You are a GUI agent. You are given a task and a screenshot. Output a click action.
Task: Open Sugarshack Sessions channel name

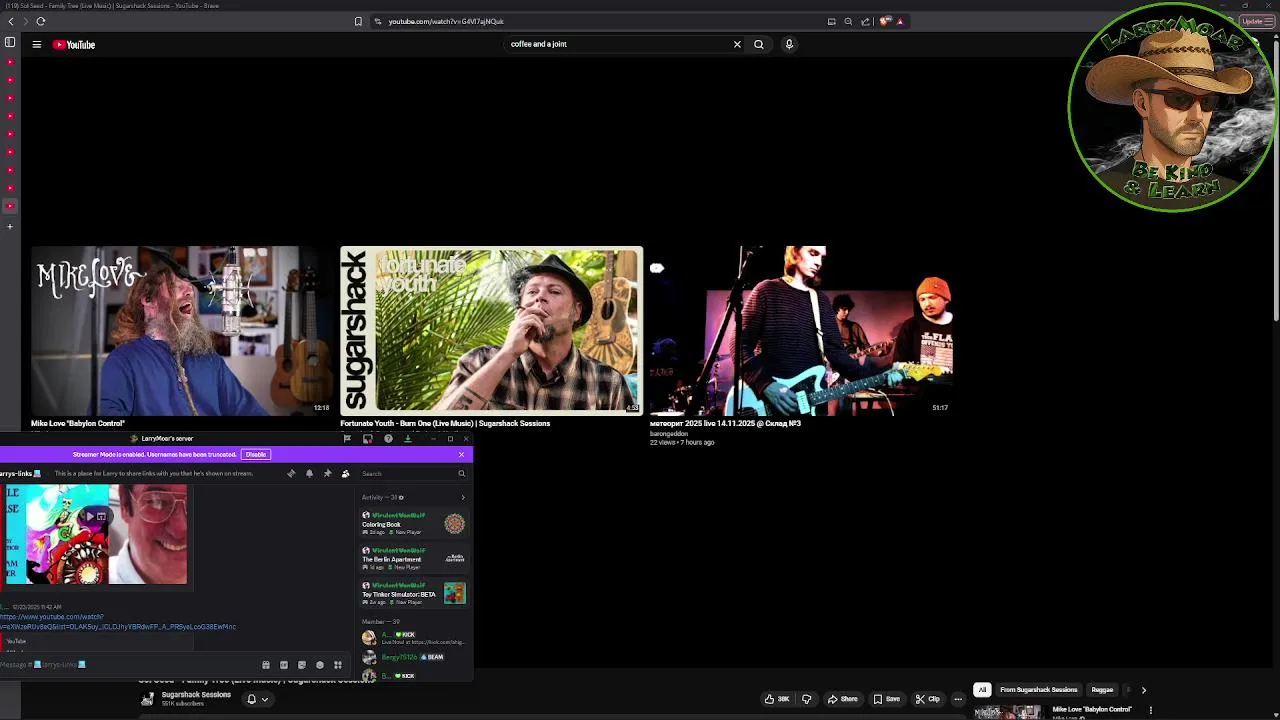196,695
